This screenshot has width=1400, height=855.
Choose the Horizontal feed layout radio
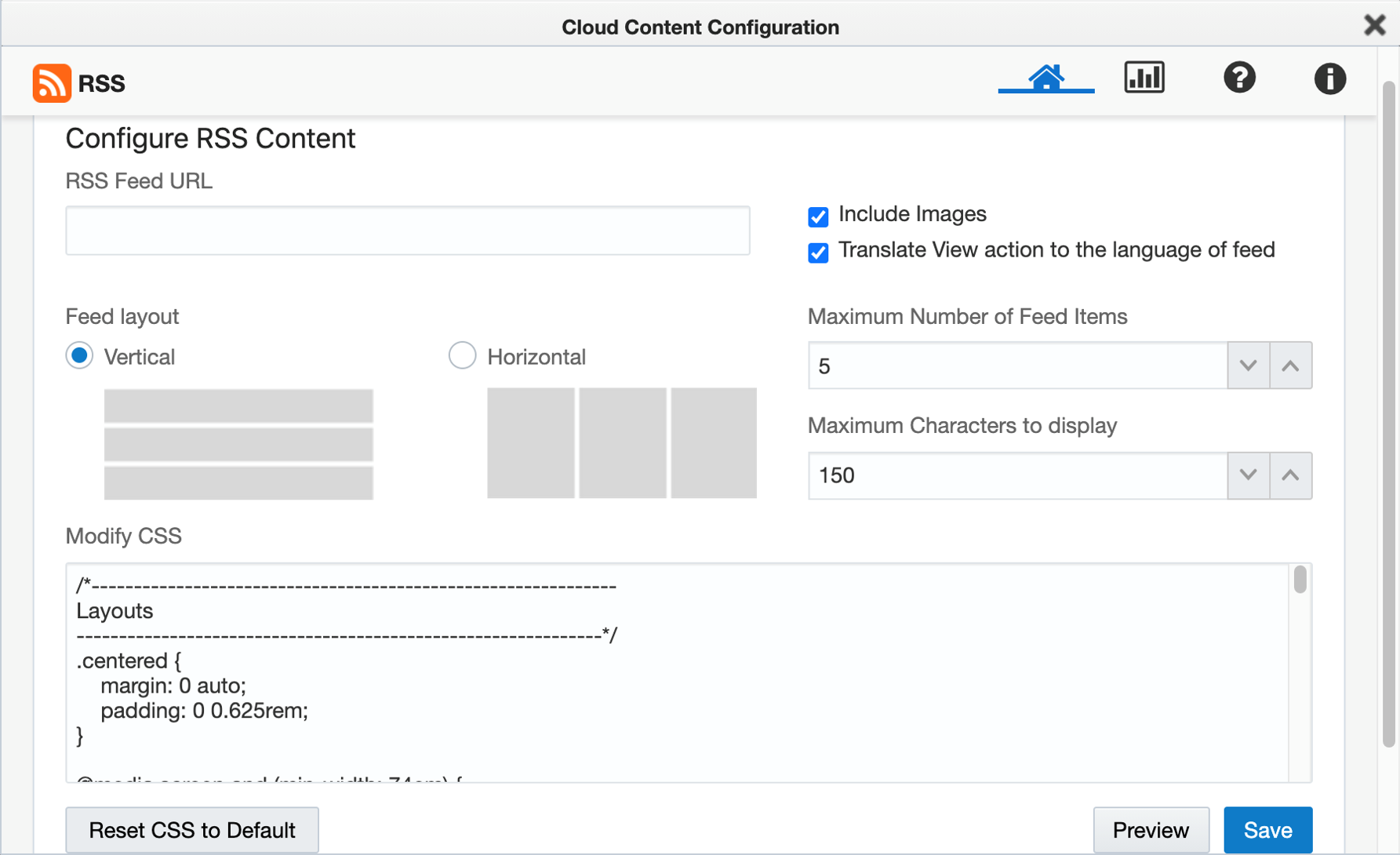tap(462, 356)
